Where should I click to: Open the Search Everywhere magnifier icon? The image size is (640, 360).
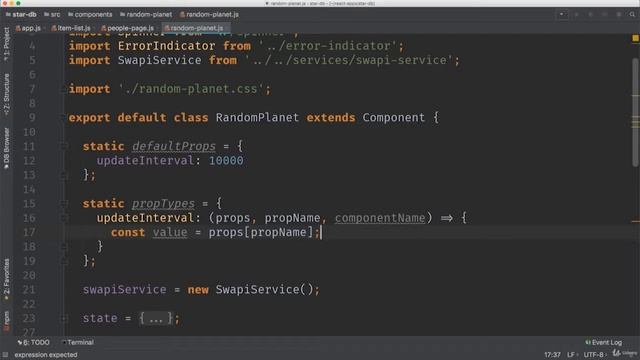click(x=632, y=14)
